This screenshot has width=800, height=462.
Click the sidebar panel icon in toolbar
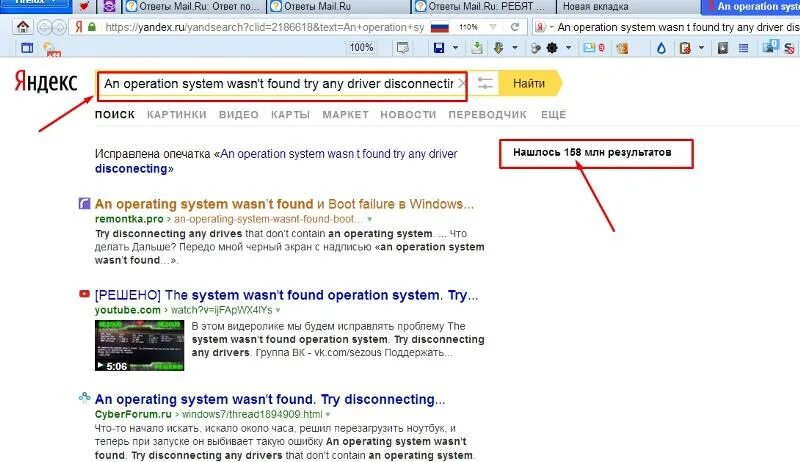[x=27, y=48]
